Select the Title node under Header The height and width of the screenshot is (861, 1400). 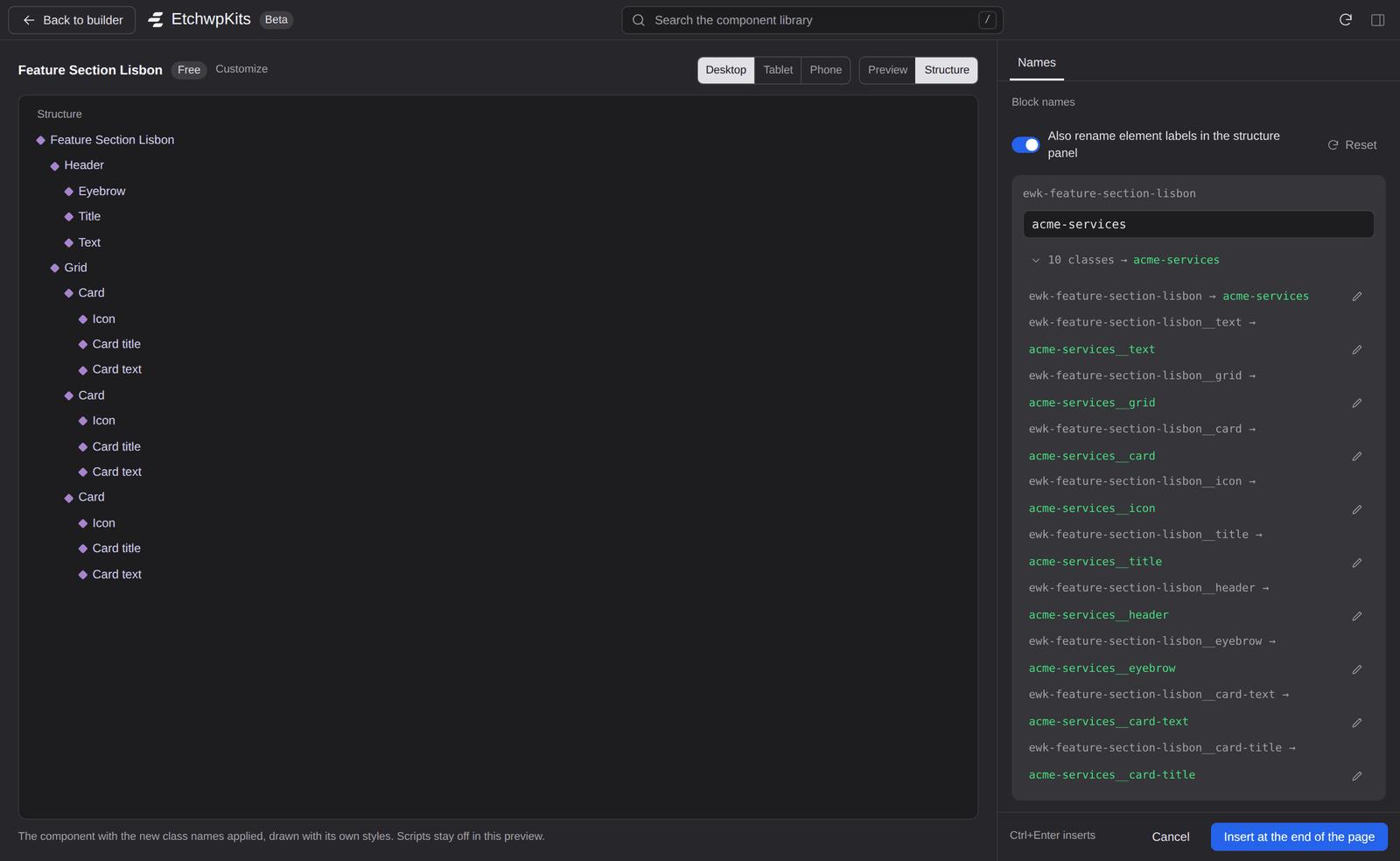point(82,217)
